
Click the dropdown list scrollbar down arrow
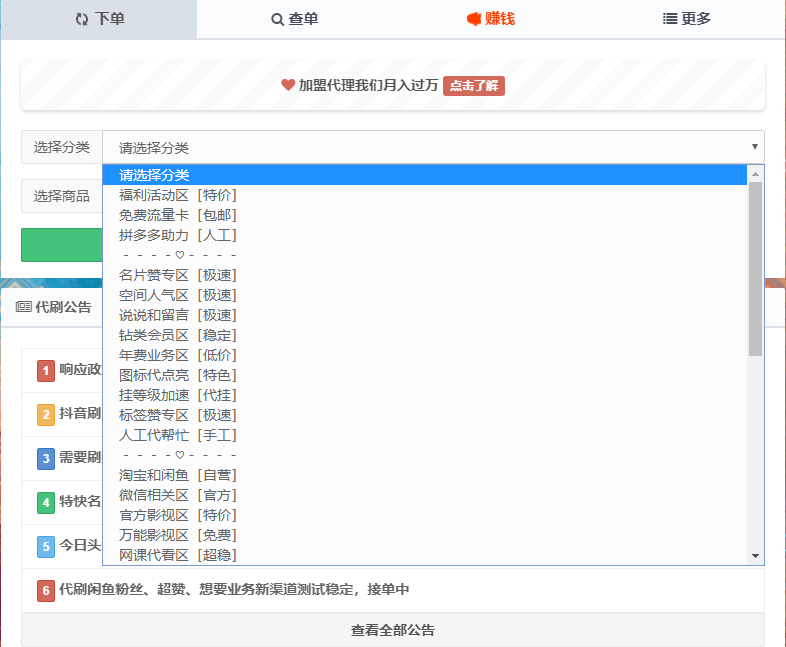[x=755, y=556]
